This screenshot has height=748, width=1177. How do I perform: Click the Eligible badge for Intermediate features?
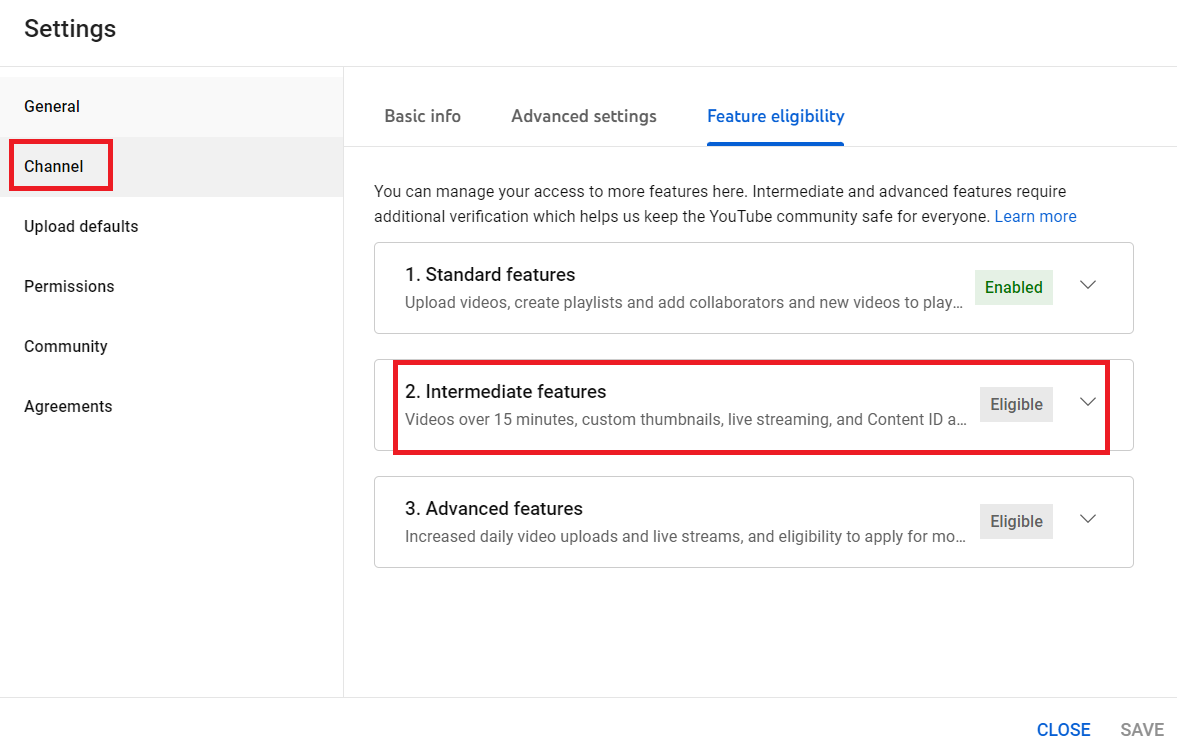[x=1016, y=404]
